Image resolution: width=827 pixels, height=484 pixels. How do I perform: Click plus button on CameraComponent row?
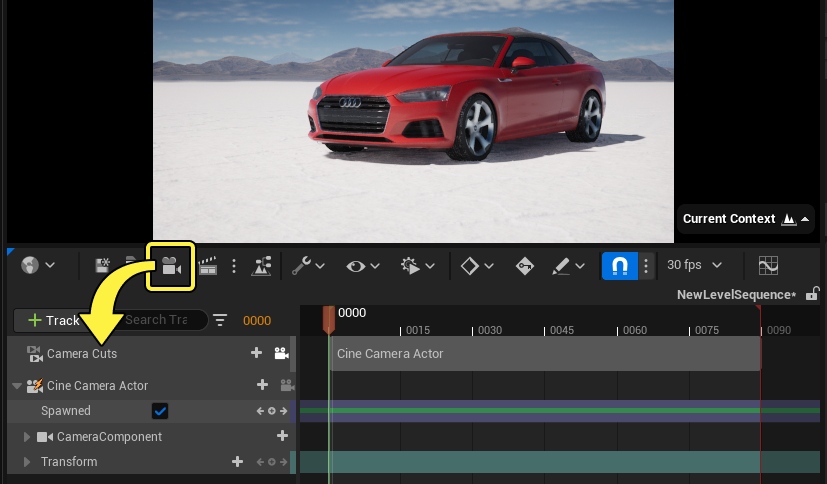tap(282, 435)
